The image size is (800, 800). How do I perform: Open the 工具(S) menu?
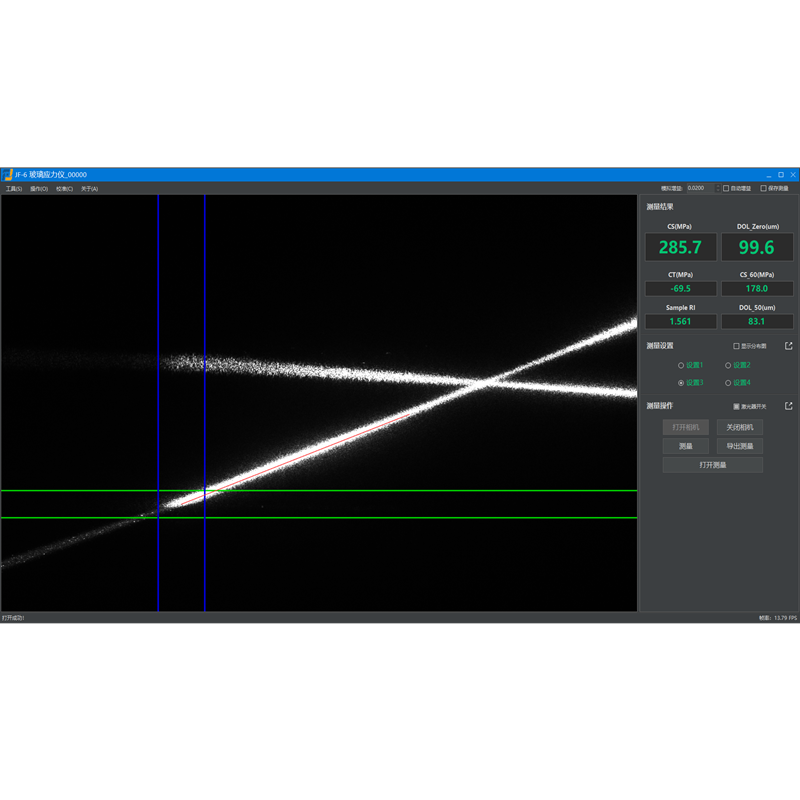14,189
